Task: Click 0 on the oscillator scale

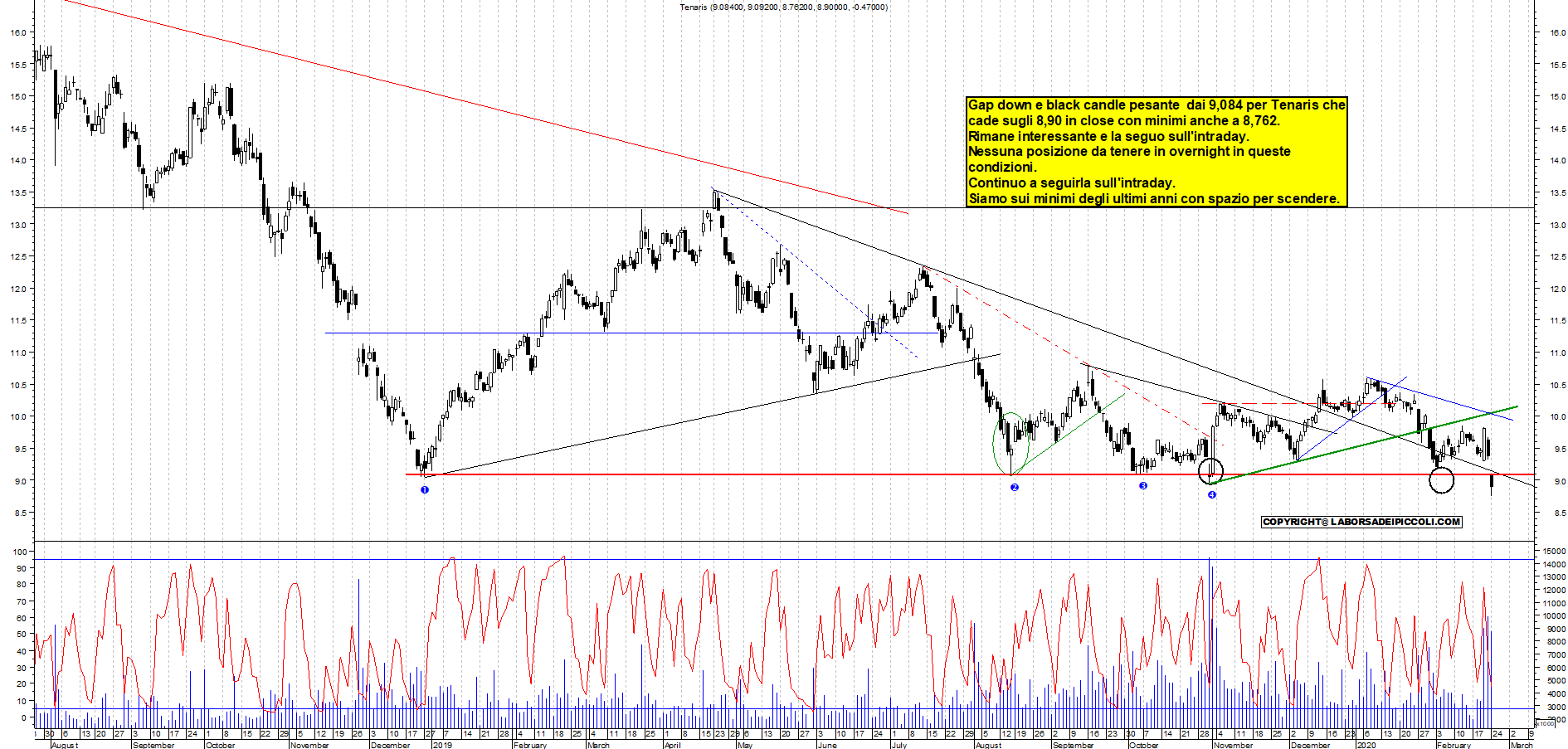Action: pos(23,718)
